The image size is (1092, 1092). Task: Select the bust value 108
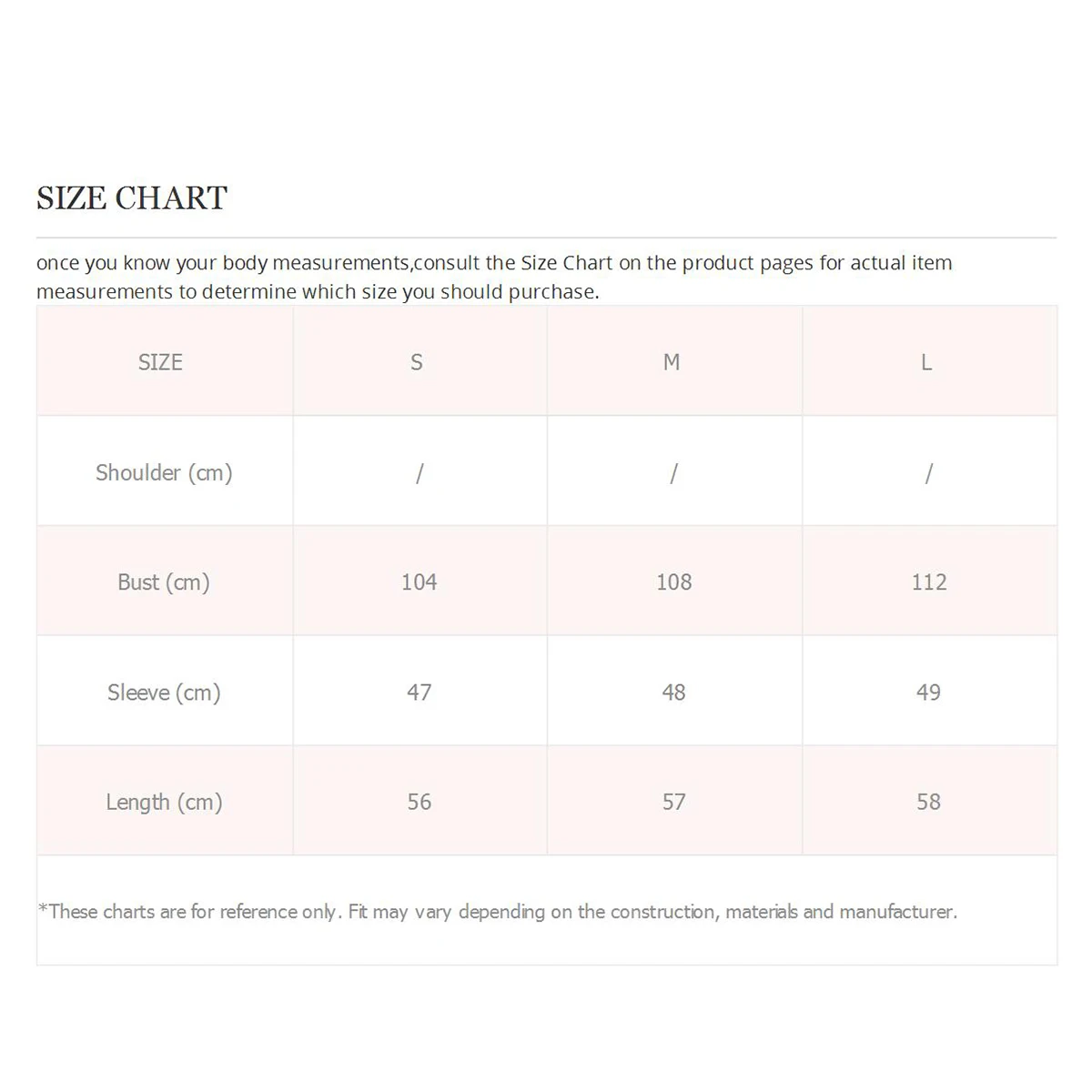674,582
